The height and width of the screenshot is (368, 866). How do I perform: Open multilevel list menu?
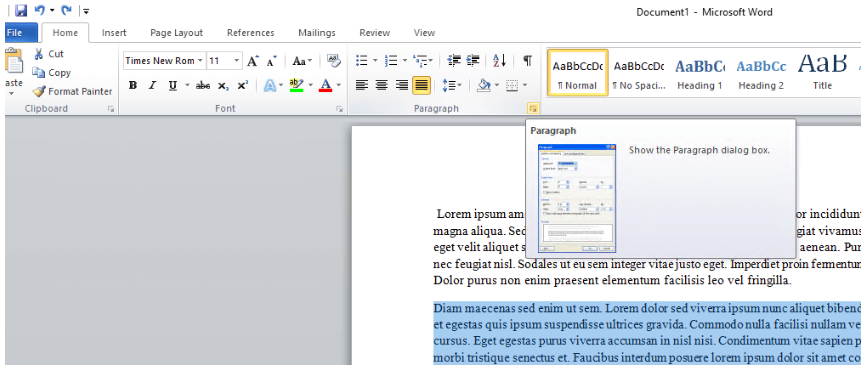[423, 60]
